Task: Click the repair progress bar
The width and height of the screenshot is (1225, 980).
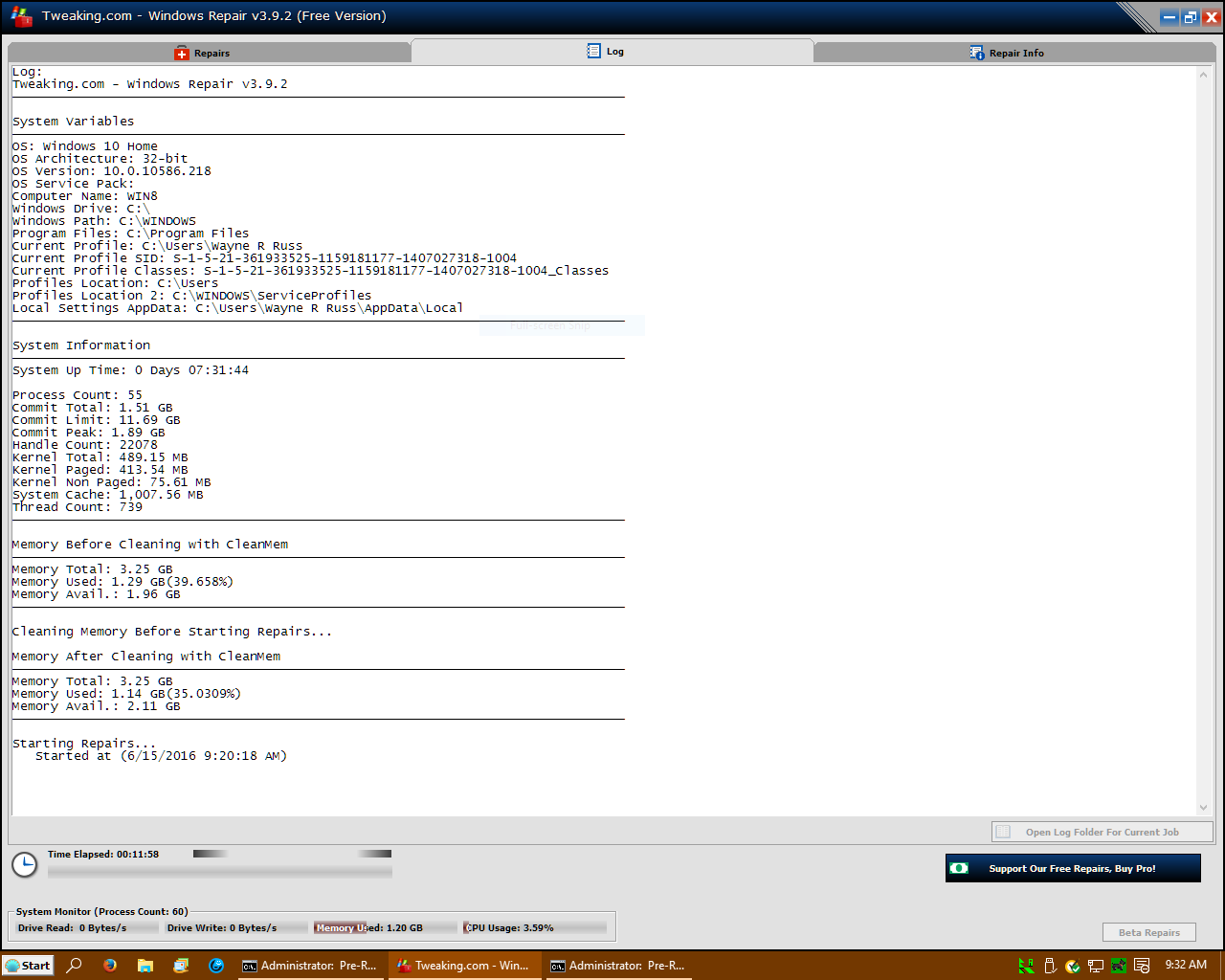Action: pyautogui.click(x=219, y=872)
